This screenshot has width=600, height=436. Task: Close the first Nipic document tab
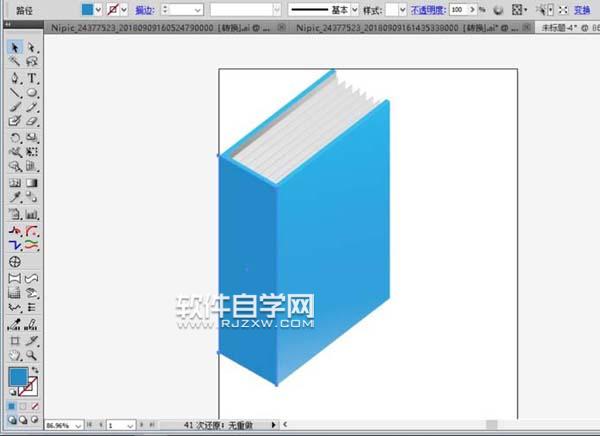point(281,28)
